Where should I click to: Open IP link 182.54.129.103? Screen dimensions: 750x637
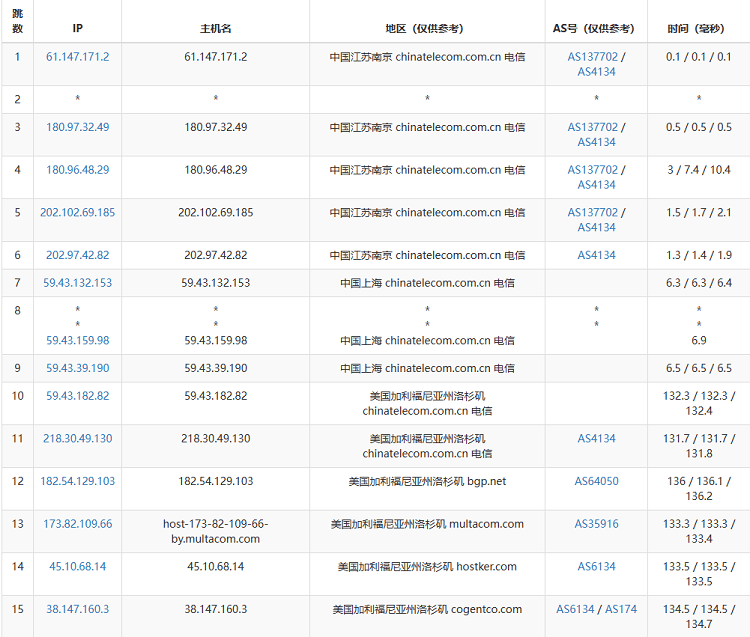(77, 481)
